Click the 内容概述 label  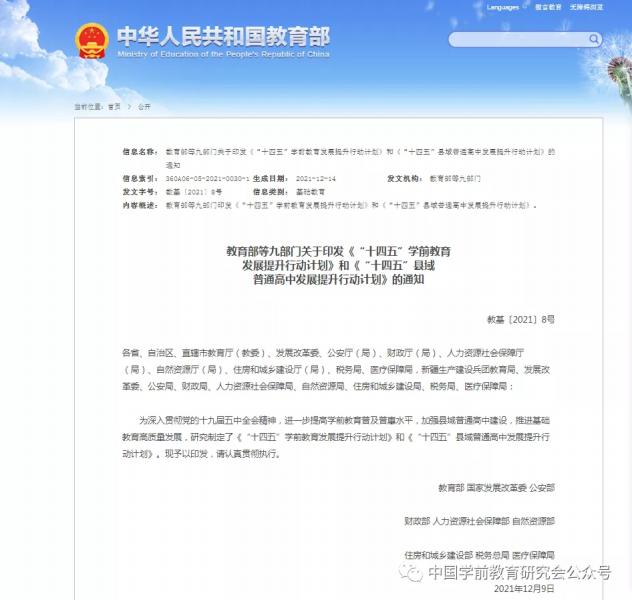[140, 206]
